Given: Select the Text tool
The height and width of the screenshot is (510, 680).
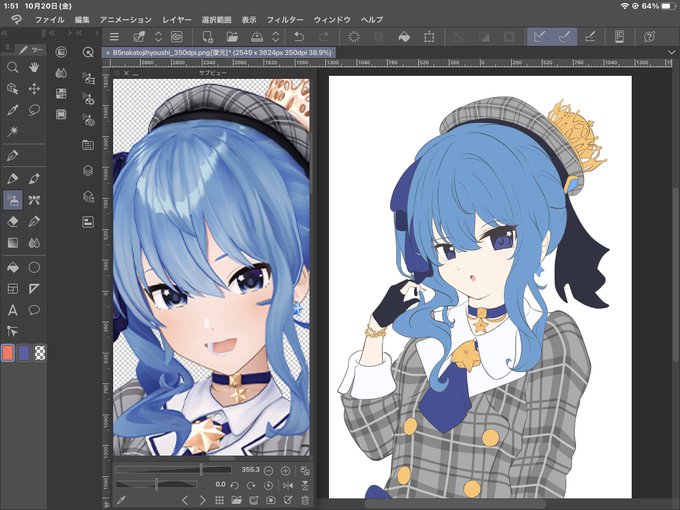Looking at the screenshot, I should pos(13,310).
